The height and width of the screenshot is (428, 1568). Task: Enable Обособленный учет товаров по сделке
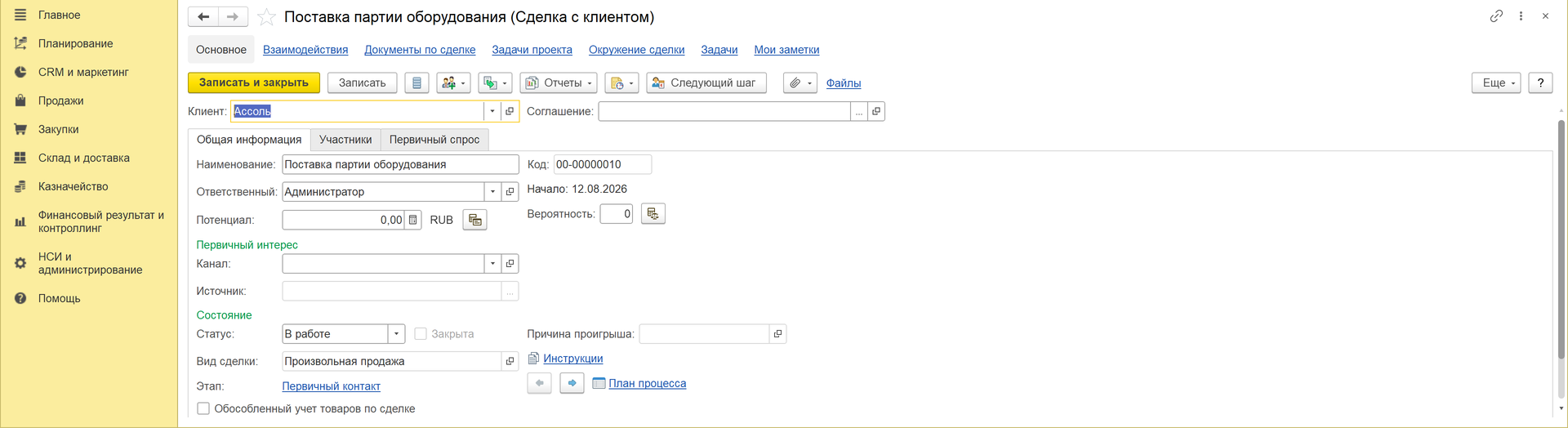(203, 408)
